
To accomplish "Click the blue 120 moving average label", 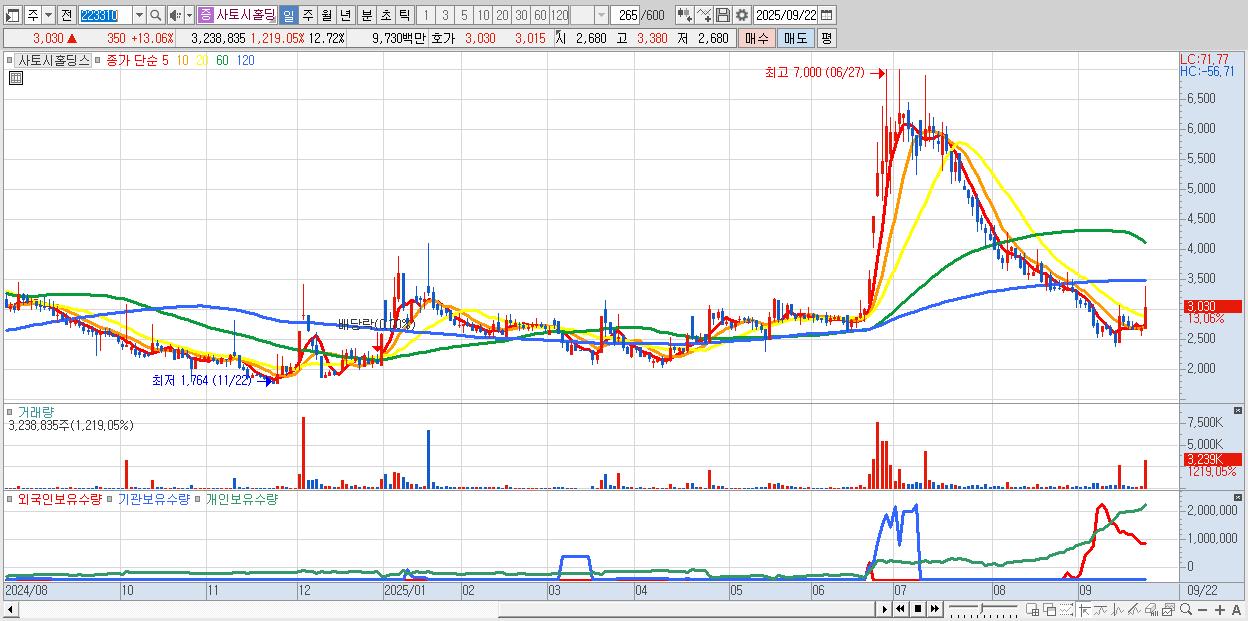I will click(x=245, y=60).
